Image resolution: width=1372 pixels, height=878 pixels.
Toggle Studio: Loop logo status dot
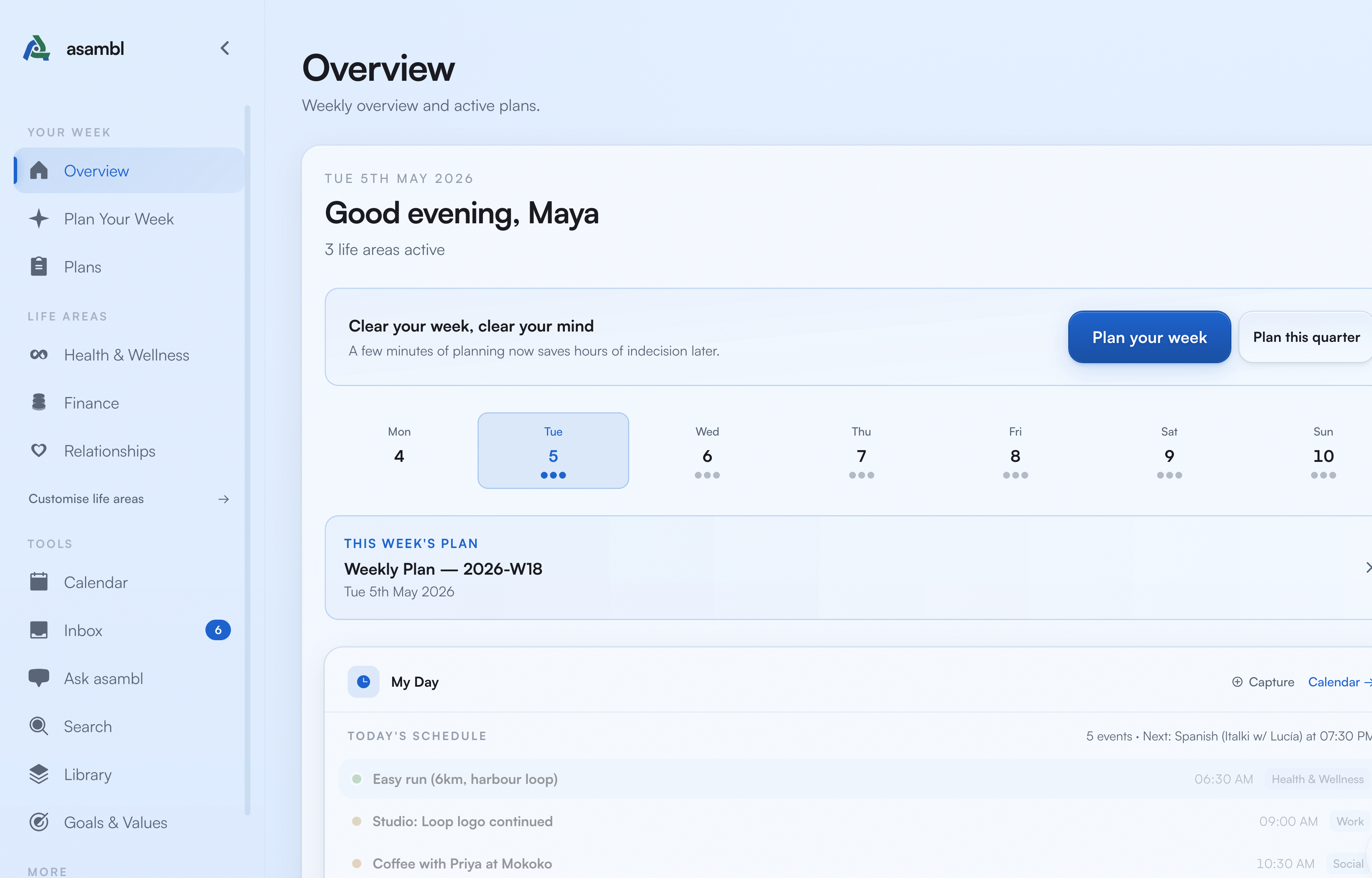(357, 821)
